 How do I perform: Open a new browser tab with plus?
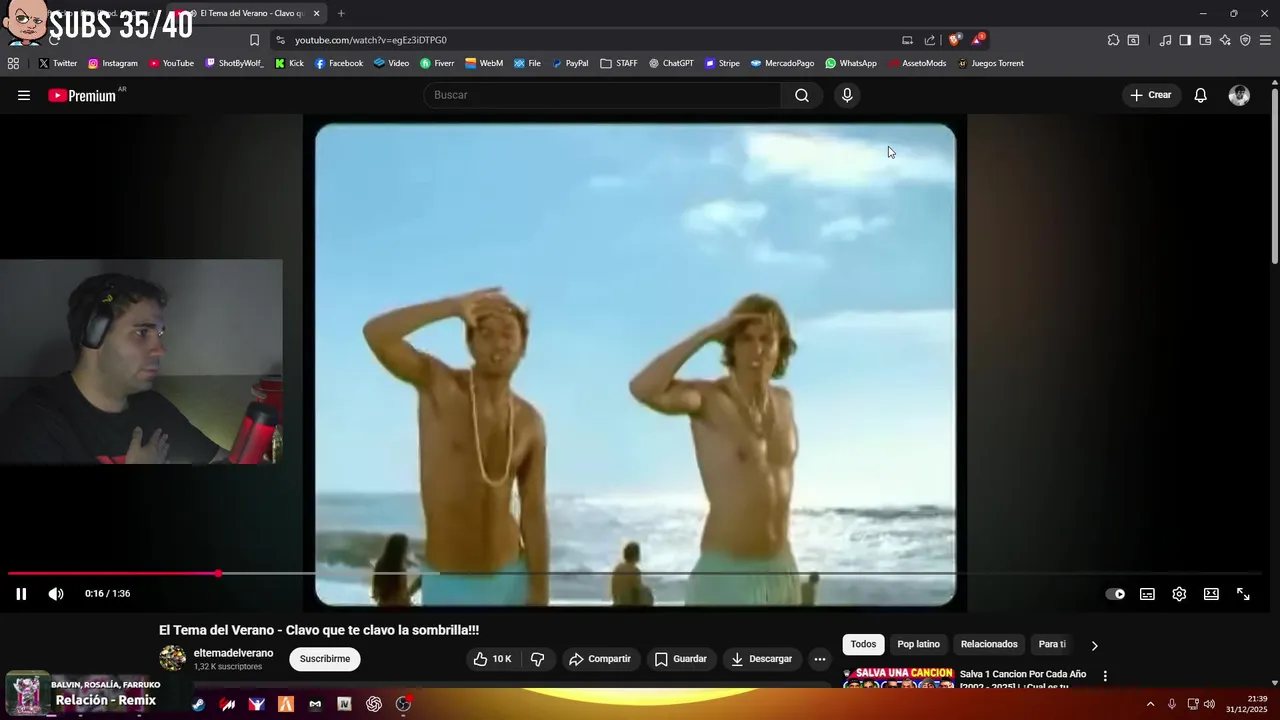[341, 13]
